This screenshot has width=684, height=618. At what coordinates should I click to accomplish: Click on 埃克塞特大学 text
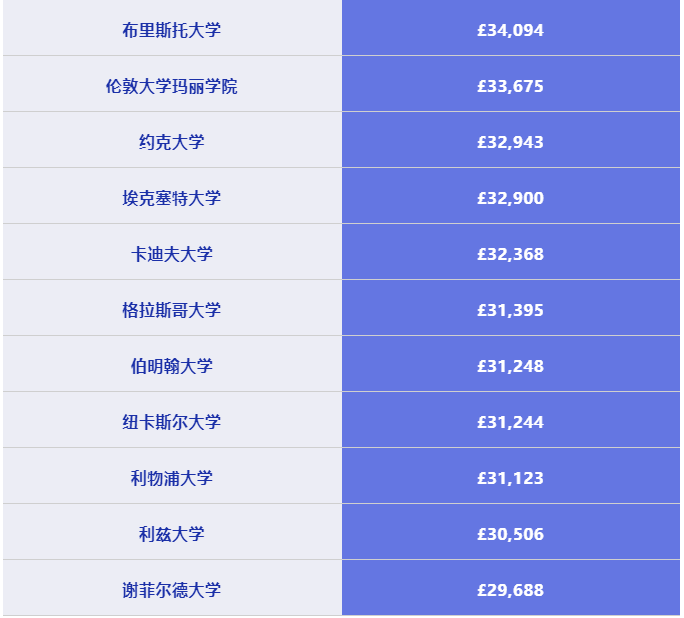172,198
